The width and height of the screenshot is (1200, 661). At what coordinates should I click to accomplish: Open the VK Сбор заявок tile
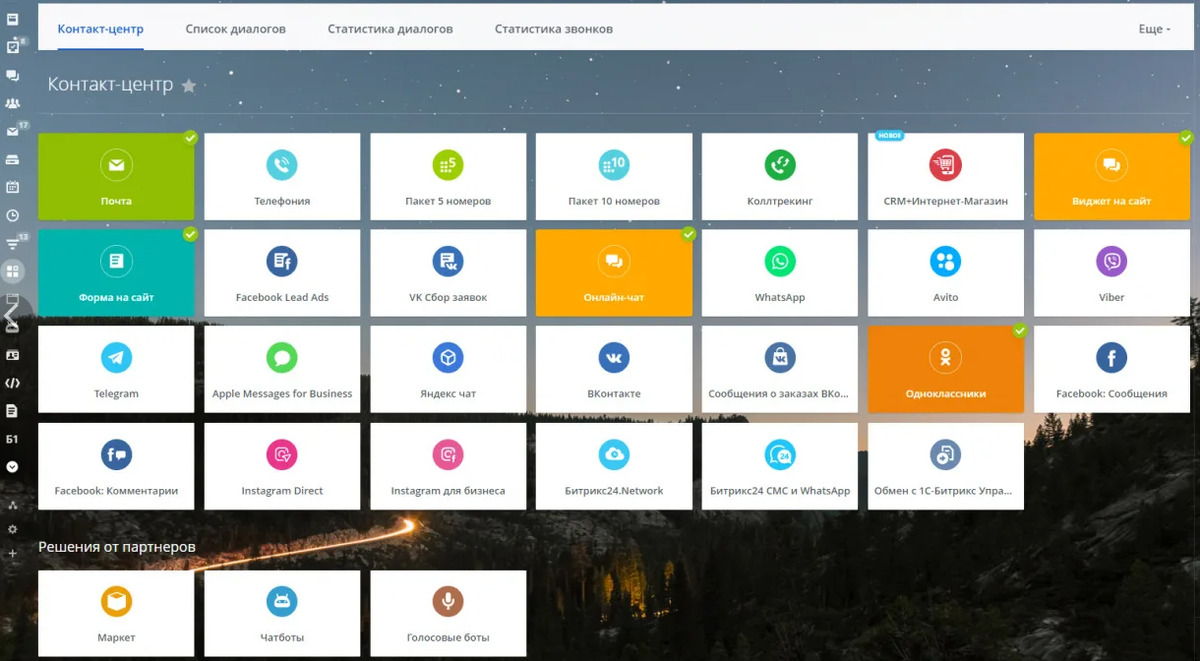click(x=448, y=273)
